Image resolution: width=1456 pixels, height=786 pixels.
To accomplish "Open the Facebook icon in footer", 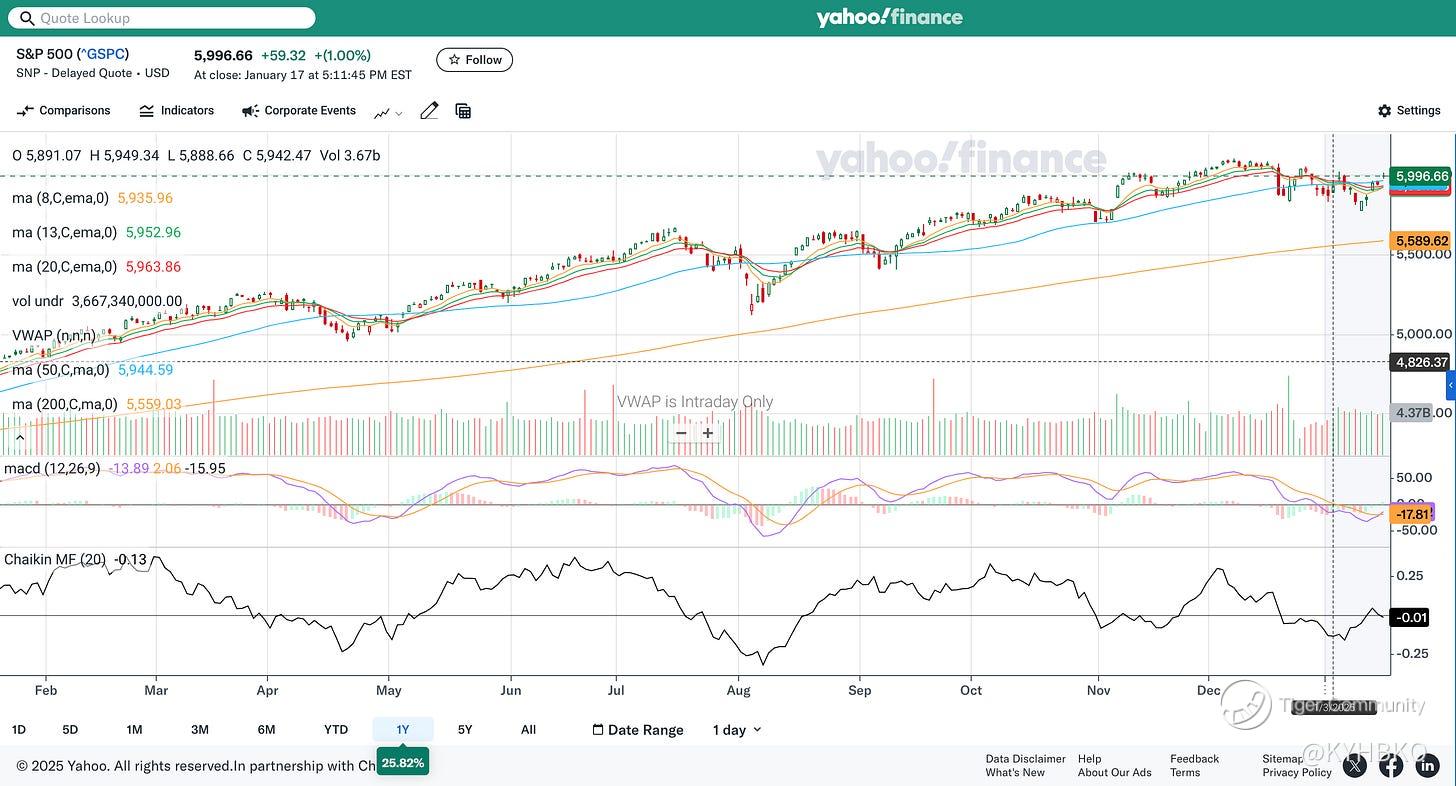I will (1391, 766).
